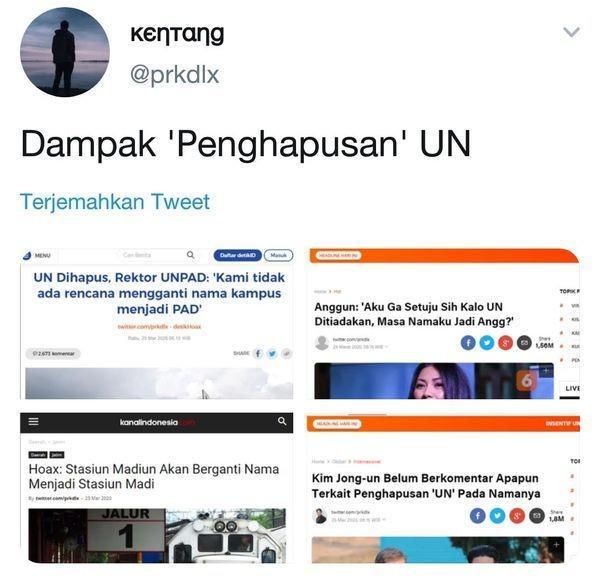Share UNPAD article via Facebook icon
Screen dimensions: 600x579
click(x=258, y=354)
